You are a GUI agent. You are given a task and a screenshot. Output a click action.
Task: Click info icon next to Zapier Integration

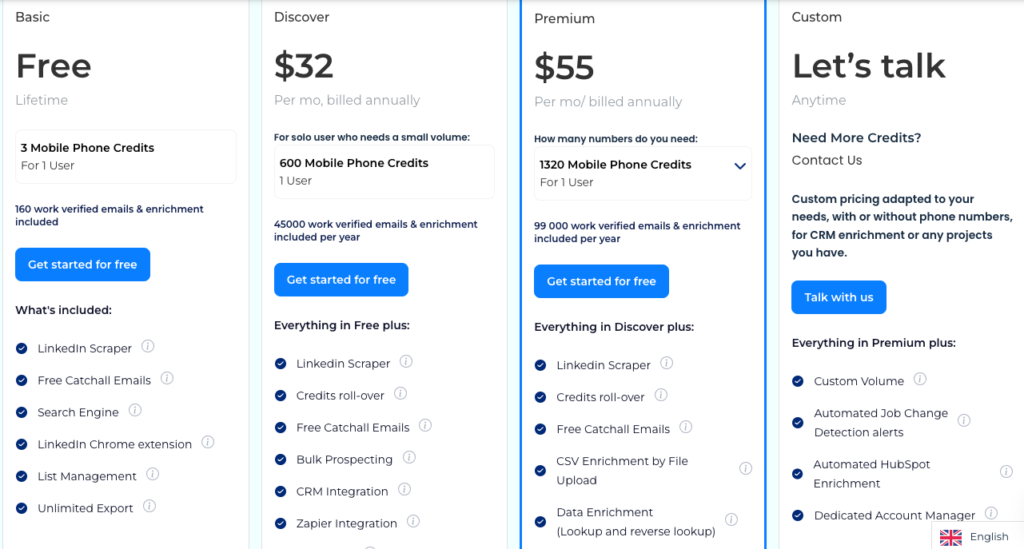click(x=413, y=522)
